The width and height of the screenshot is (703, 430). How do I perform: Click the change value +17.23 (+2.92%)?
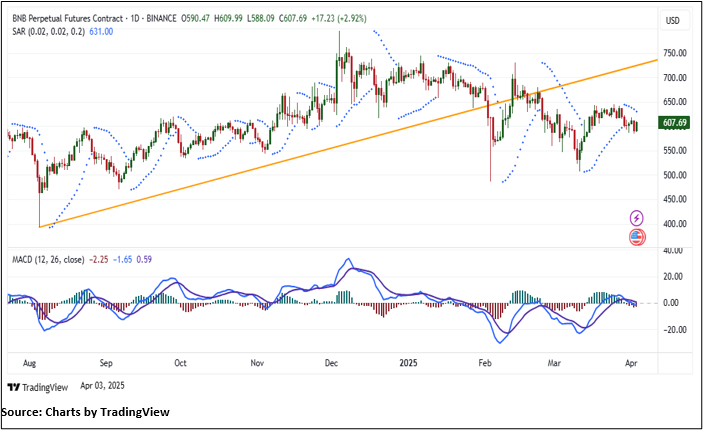tap(339, 18)
